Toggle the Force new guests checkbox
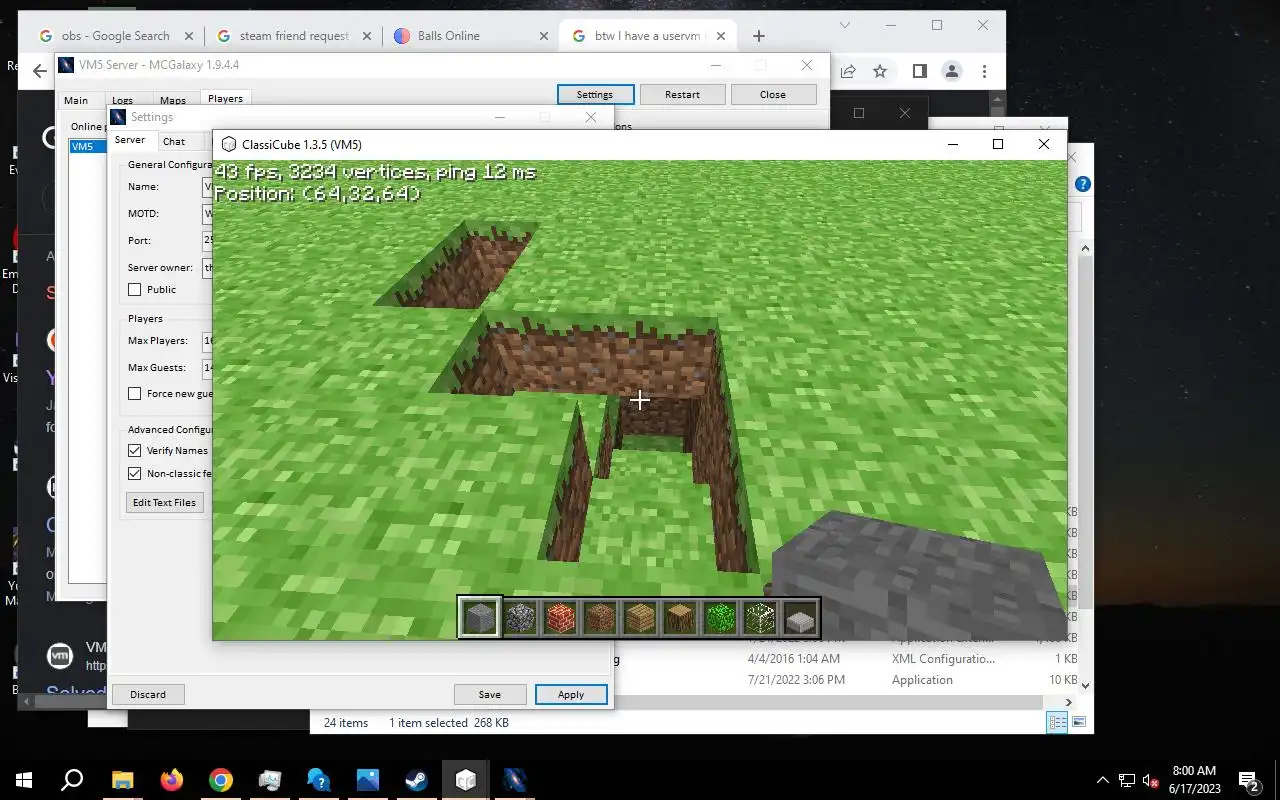The width and height of the screenshot is (1280, 800). click(x=135, y=394)
